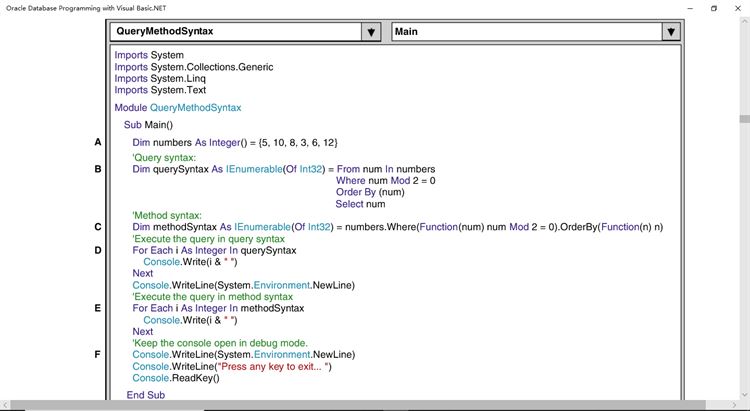Screen dimensions: 750x411
Task: Restore down the application window
Action: point(714,8)
